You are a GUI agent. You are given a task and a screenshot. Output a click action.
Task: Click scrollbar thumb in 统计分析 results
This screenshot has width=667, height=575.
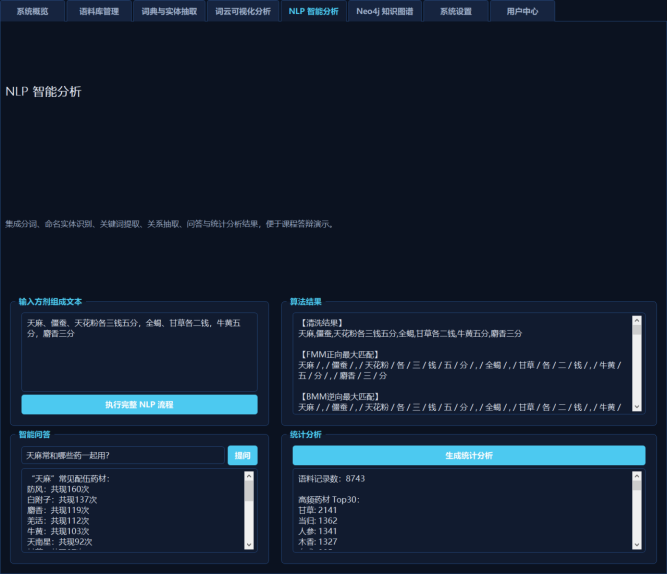pyautogui.click(x=636, y=486)
